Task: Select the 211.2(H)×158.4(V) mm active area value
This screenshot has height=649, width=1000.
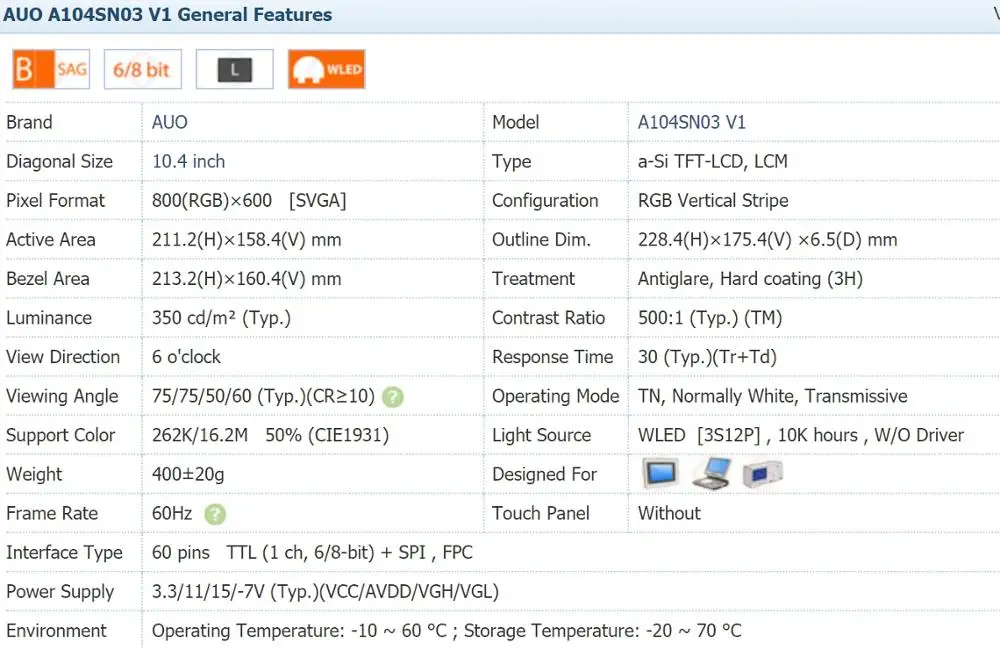Action: tap(246, 240)
